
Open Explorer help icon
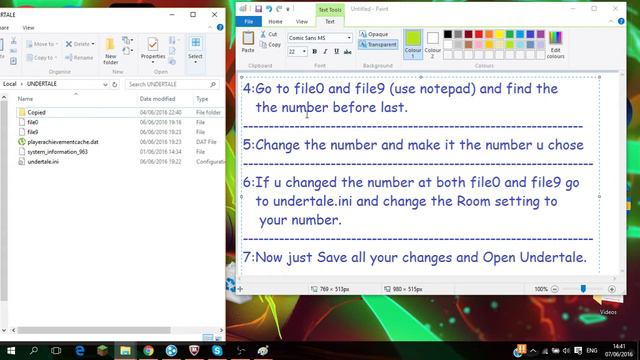click(x=220, y=27)
